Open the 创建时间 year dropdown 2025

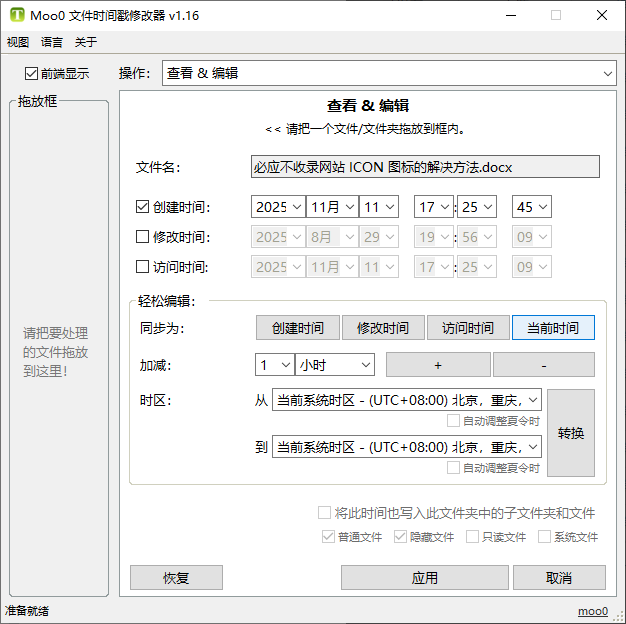pos(278,207)
